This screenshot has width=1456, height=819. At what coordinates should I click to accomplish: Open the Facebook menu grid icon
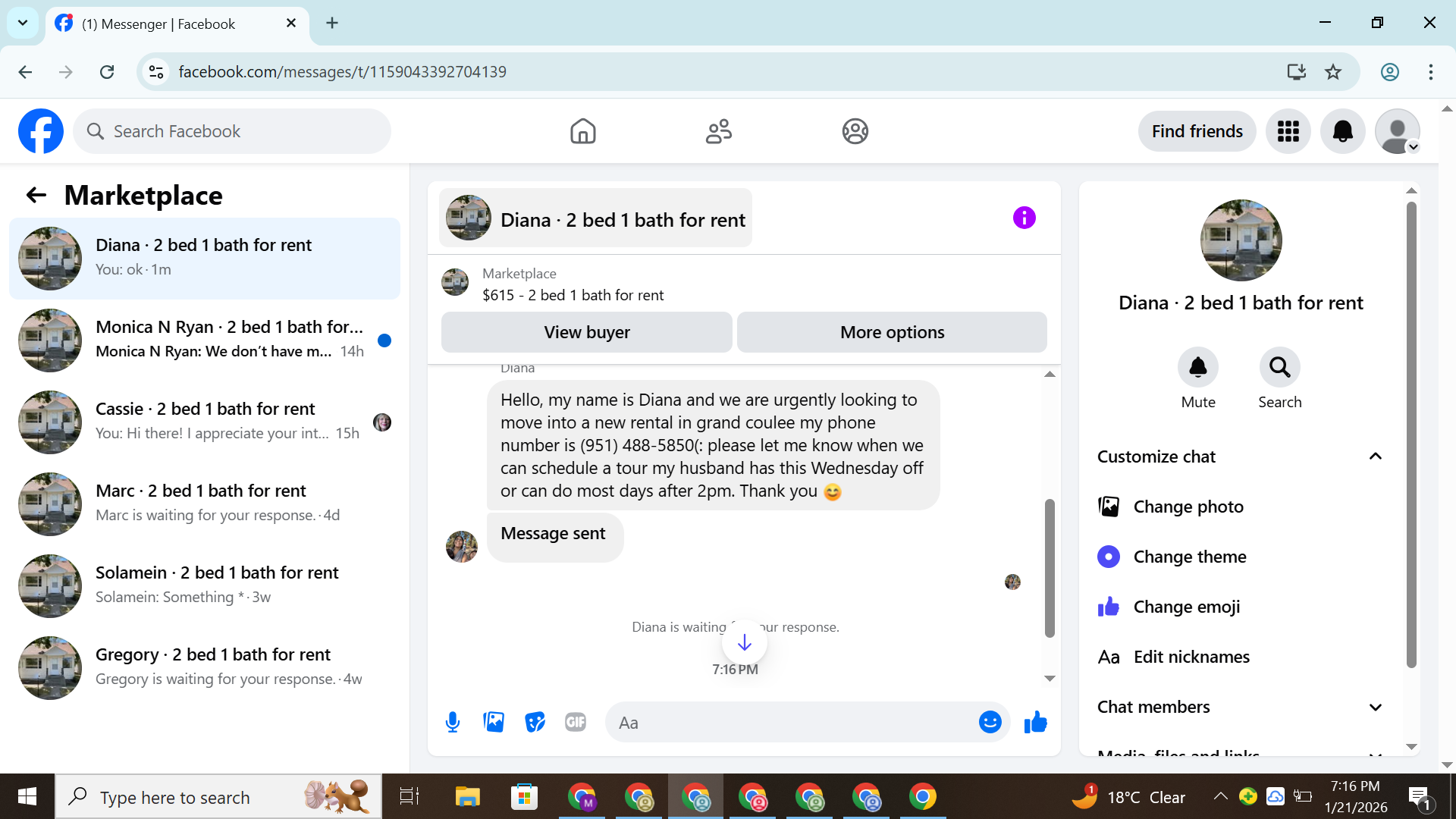tap(1288, 131)
